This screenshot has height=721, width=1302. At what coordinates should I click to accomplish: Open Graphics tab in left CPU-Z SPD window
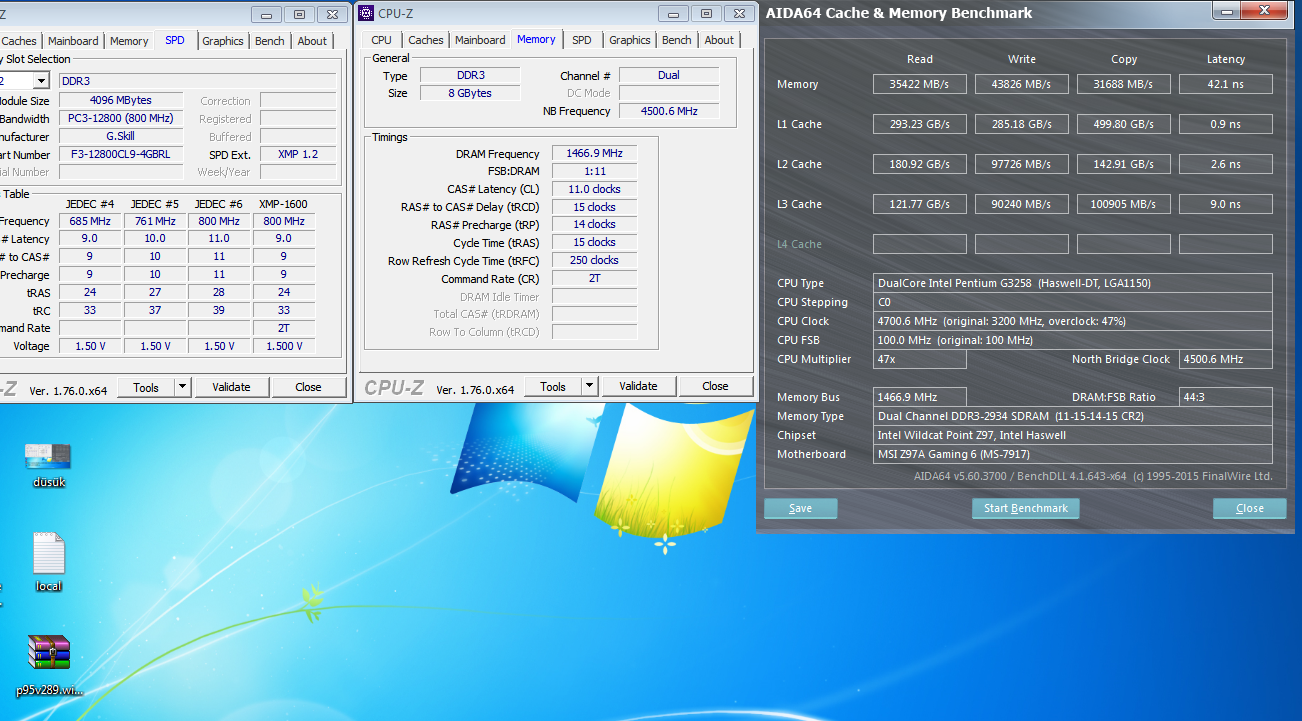point(223,41)
